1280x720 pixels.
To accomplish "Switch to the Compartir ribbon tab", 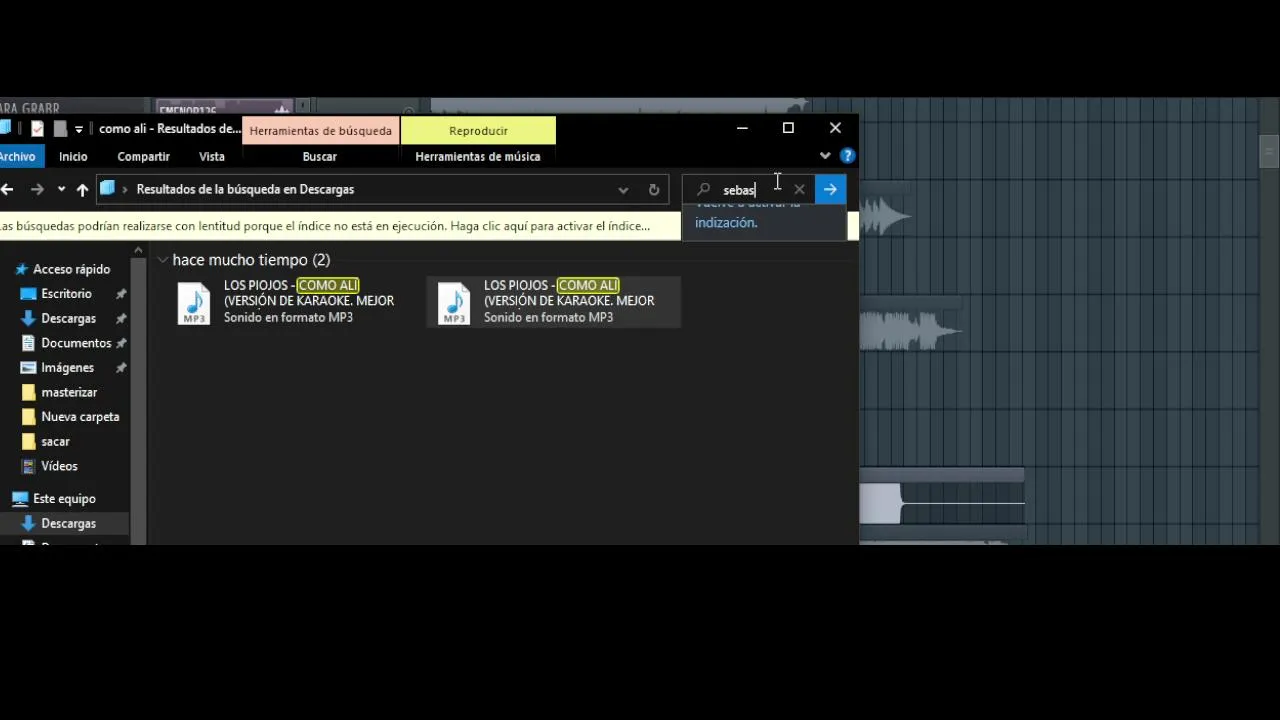I will (x=143, y=156).
